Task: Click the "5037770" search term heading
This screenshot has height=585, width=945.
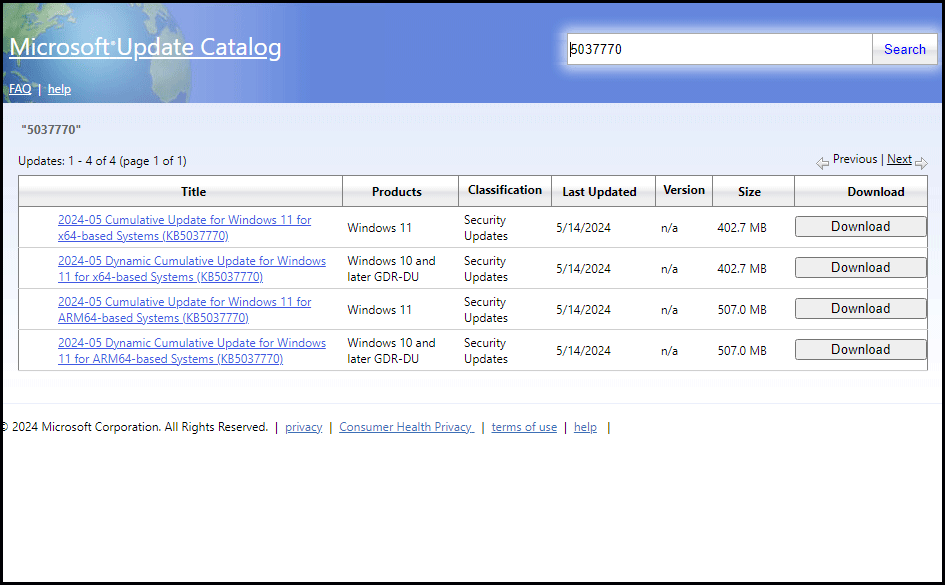Action: (51, 130)
